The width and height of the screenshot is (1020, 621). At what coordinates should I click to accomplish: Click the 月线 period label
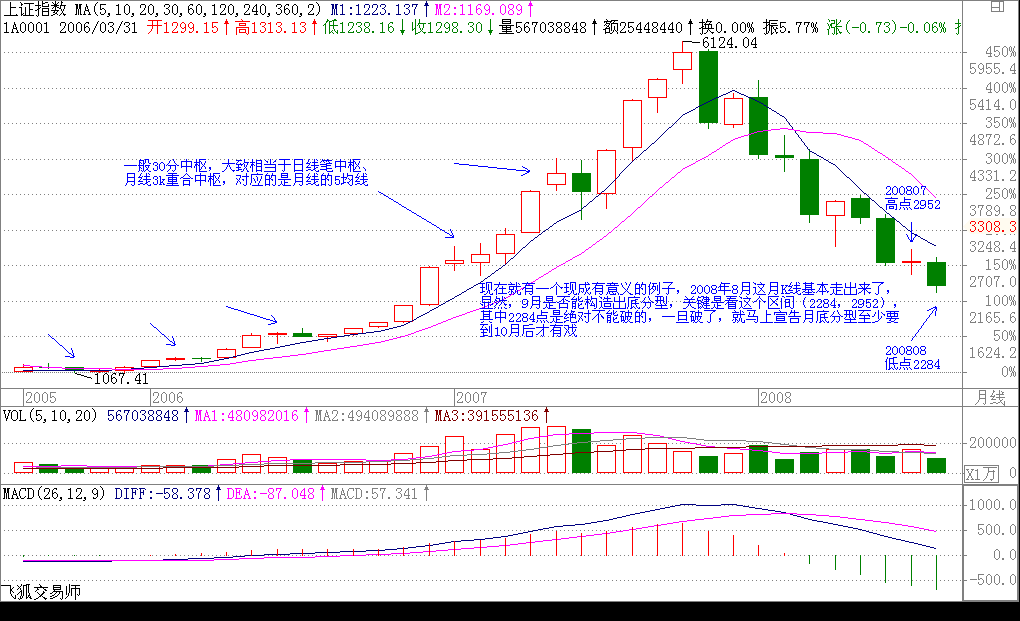[x=989, y=397]
